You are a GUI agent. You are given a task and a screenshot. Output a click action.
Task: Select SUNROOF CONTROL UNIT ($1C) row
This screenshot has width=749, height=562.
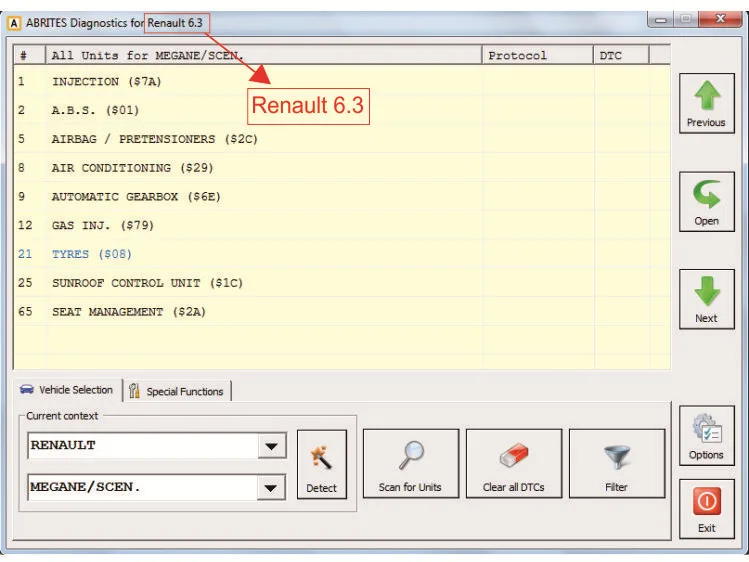coord(342,283)
